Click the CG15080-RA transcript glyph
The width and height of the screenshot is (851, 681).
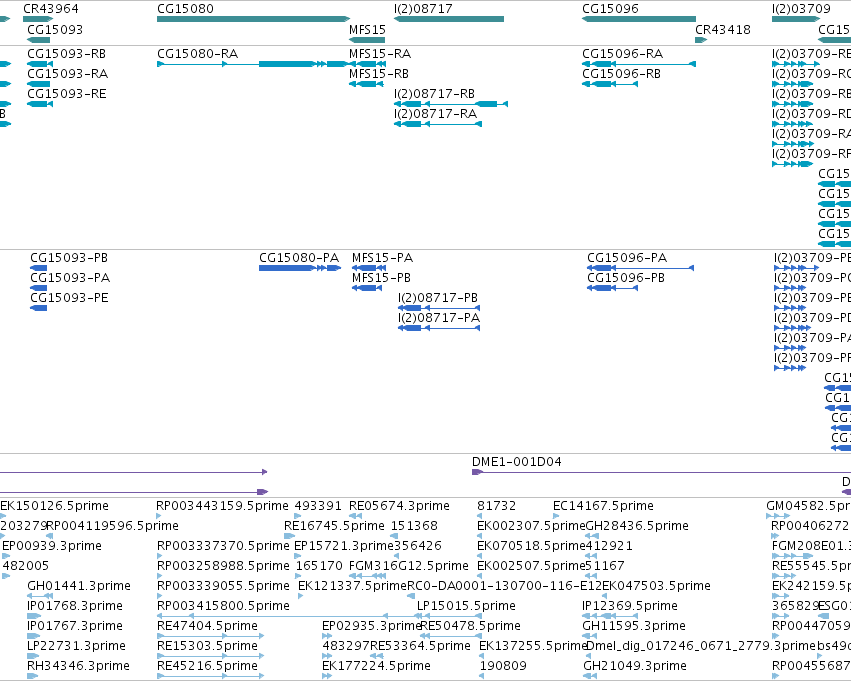(x=253, y=64)
